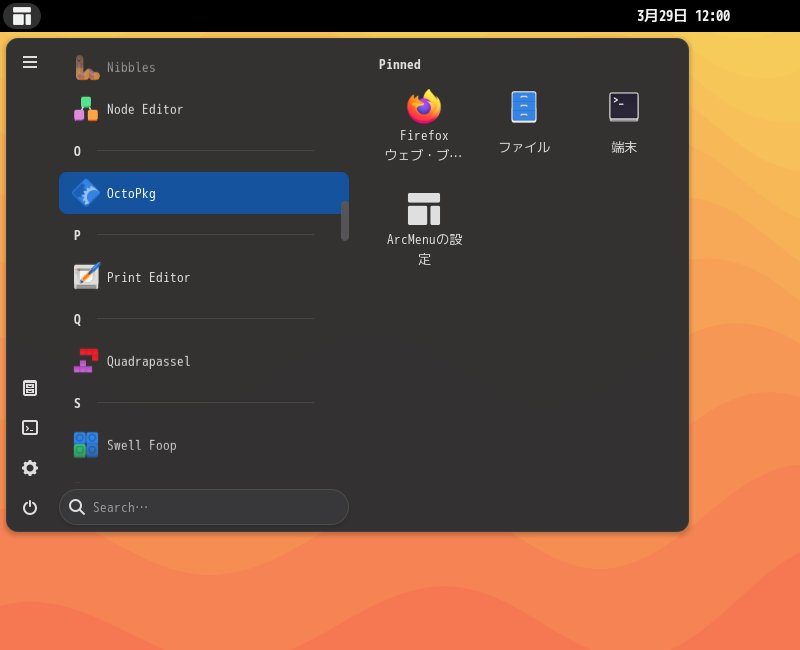Open the Swell Foop game
Viewport: 800px width, 650px height.
coord(204,445)
